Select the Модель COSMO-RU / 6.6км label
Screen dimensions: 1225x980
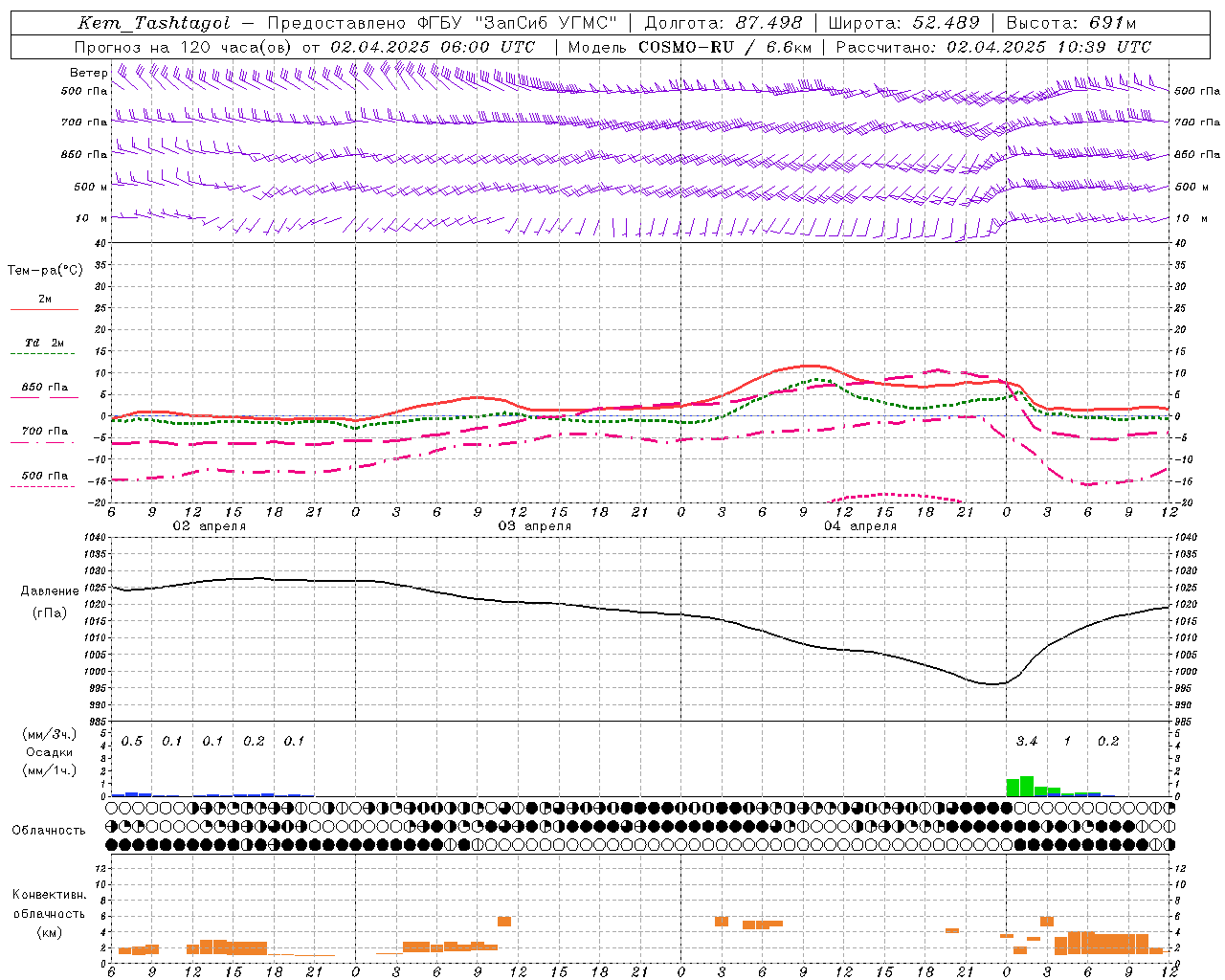pyautogui.click(x=690, y=47)
